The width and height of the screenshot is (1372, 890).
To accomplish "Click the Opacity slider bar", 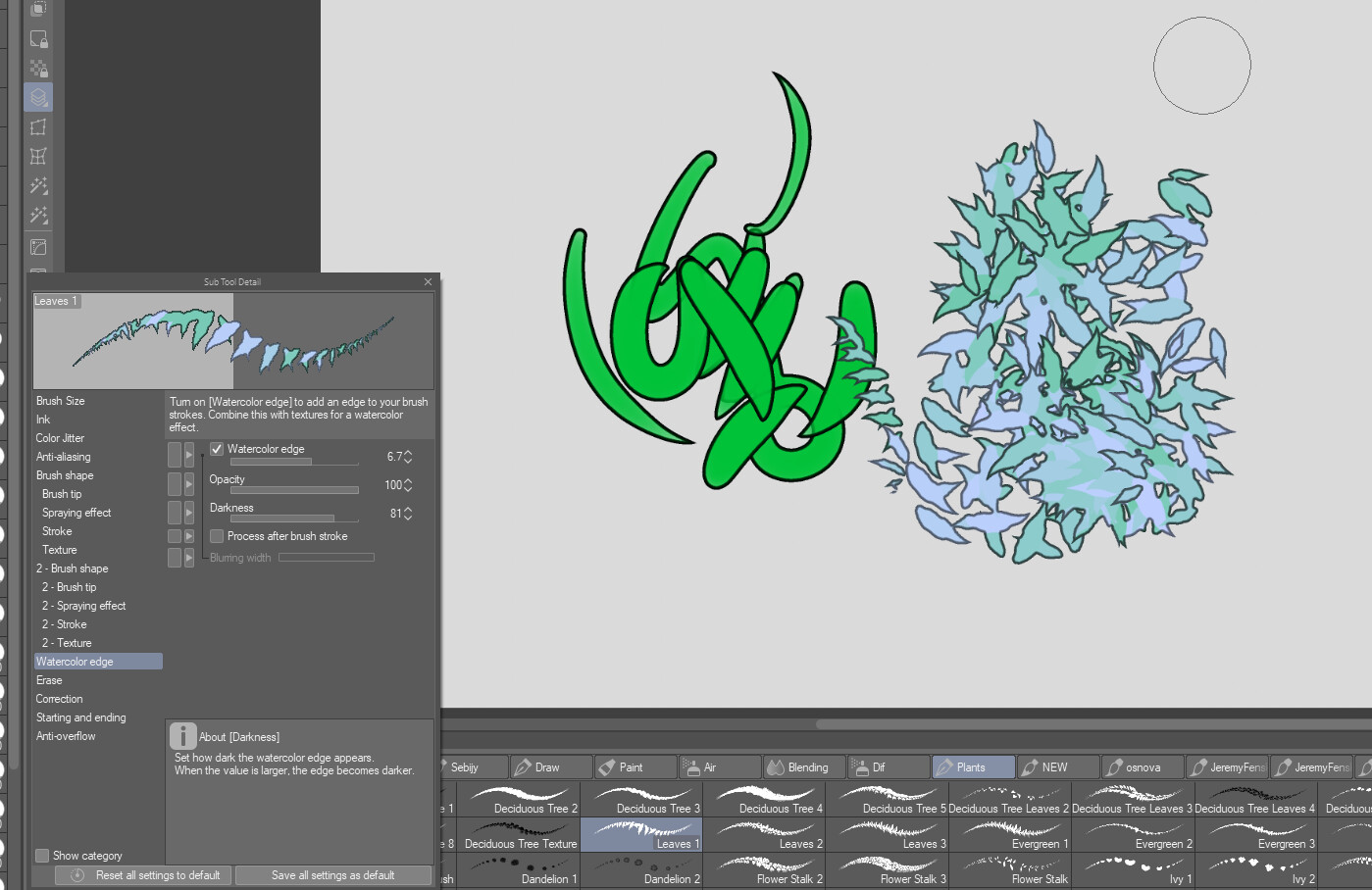I will [x=294, y=489].
